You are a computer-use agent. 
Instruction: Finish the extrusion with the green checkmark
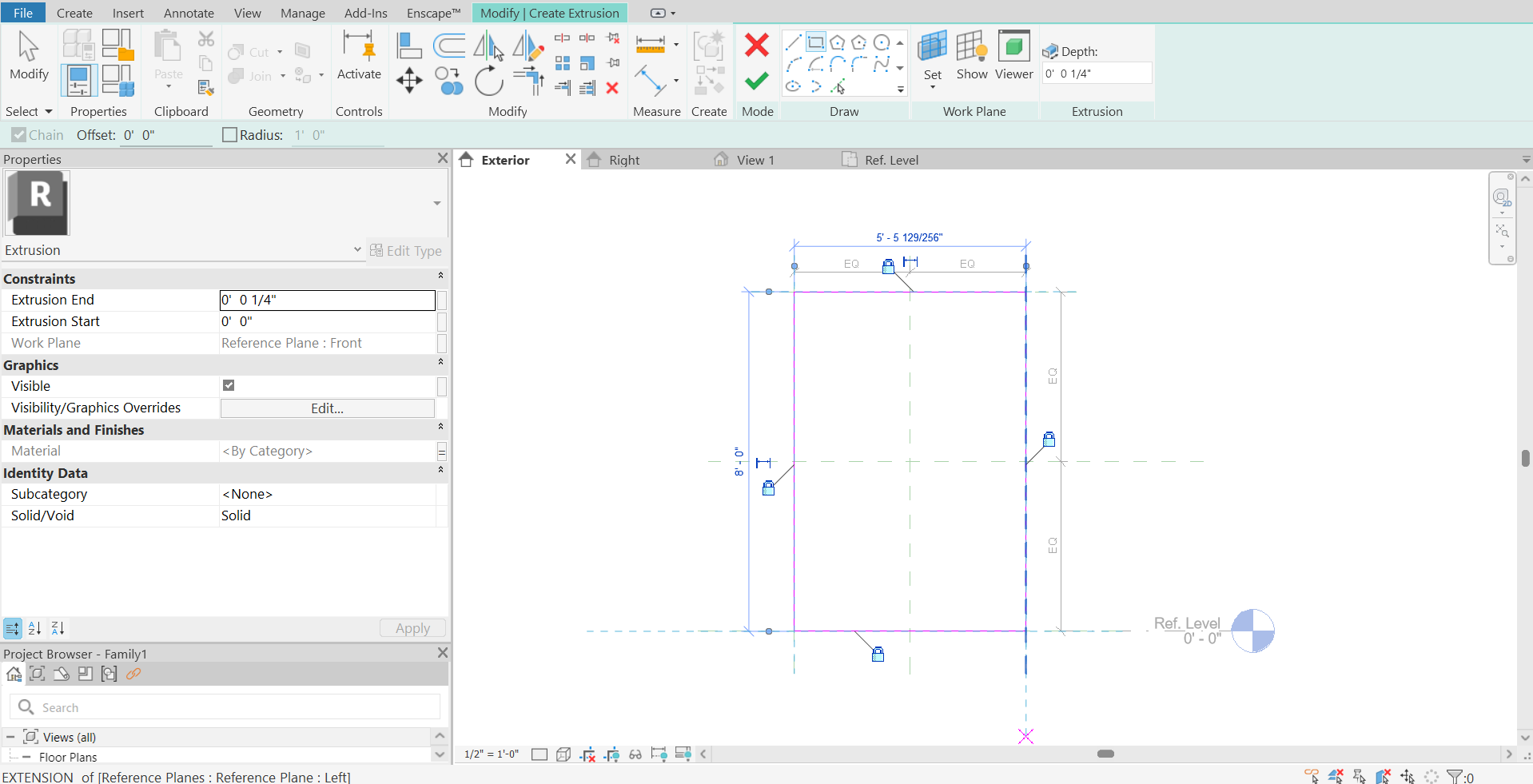click(x=756, y=81)
